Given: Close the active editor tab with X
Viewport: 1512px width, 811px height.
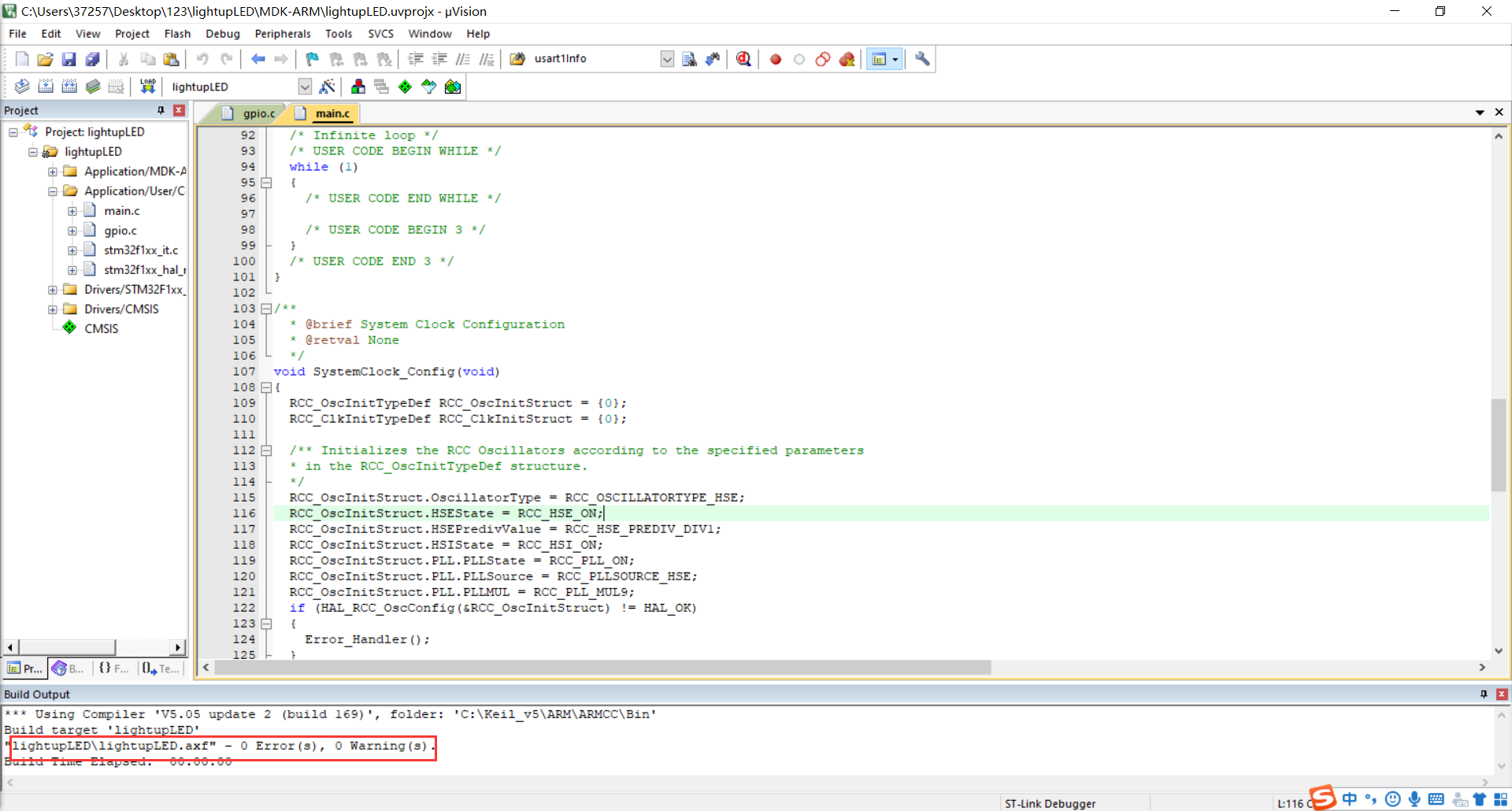Looking at the screenshot, I should click(x=1499, y=113).
